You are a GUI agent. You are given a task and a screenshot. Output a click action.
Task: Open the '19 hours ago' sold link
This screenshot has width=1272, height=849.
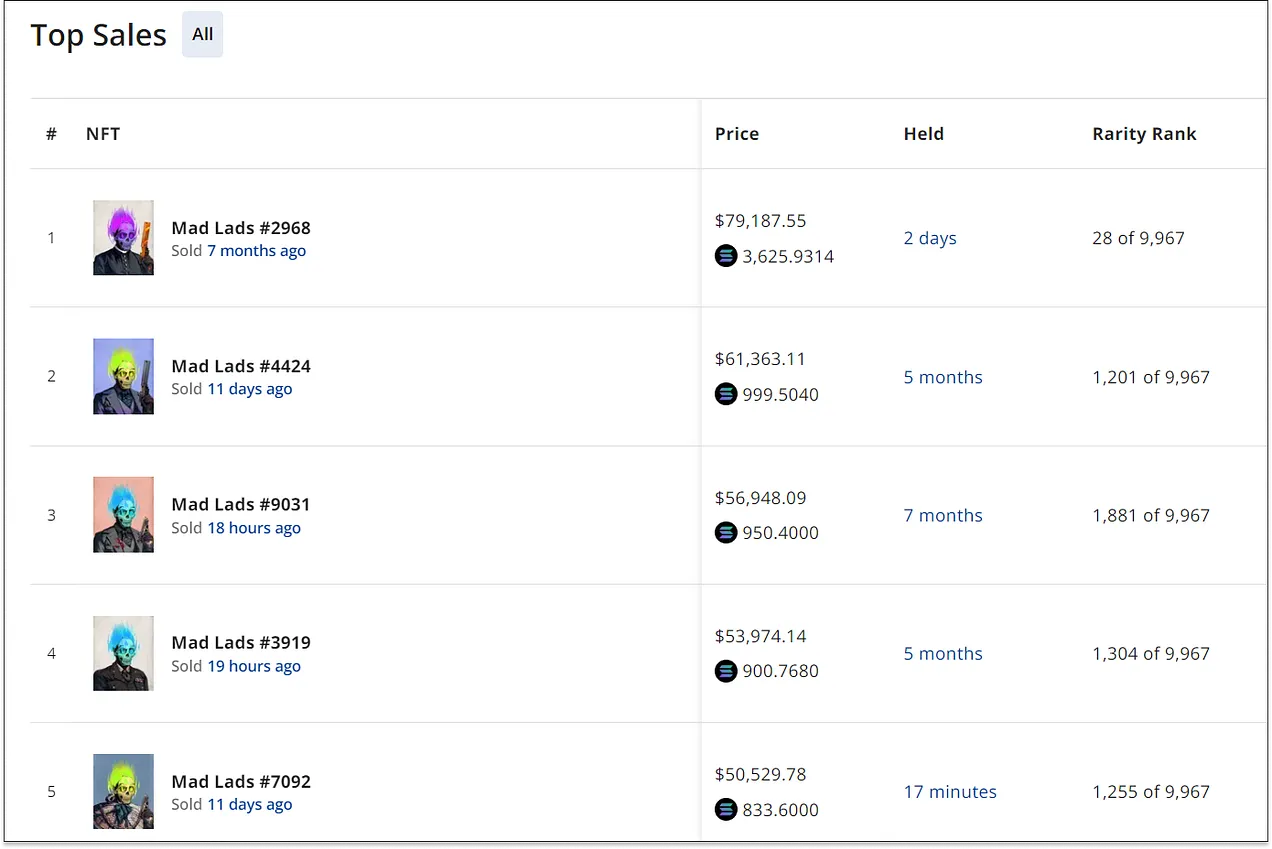[x=254, y=666]
